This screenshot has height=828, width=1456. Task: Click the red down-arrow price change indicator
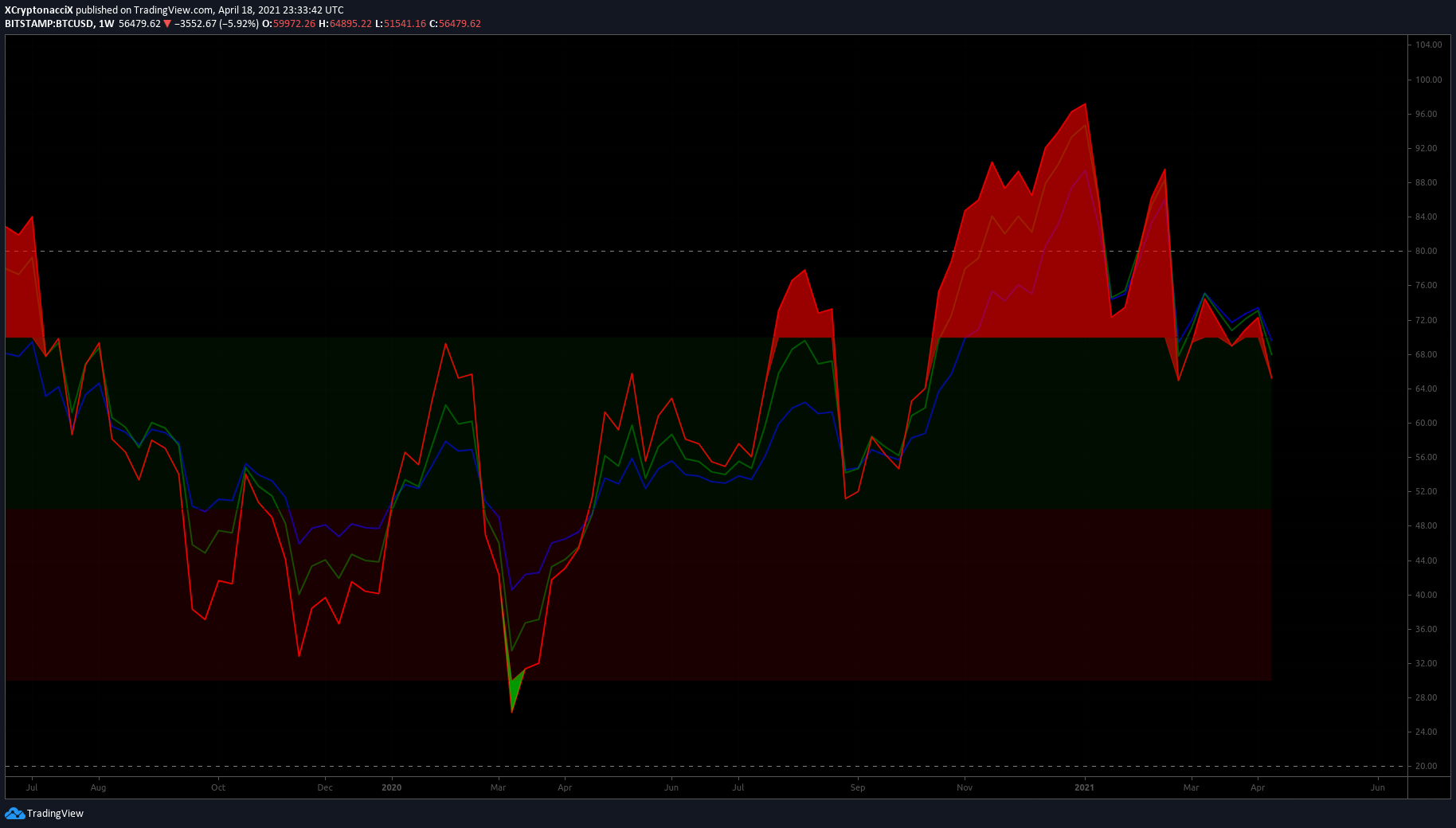(x=167, y=24)
